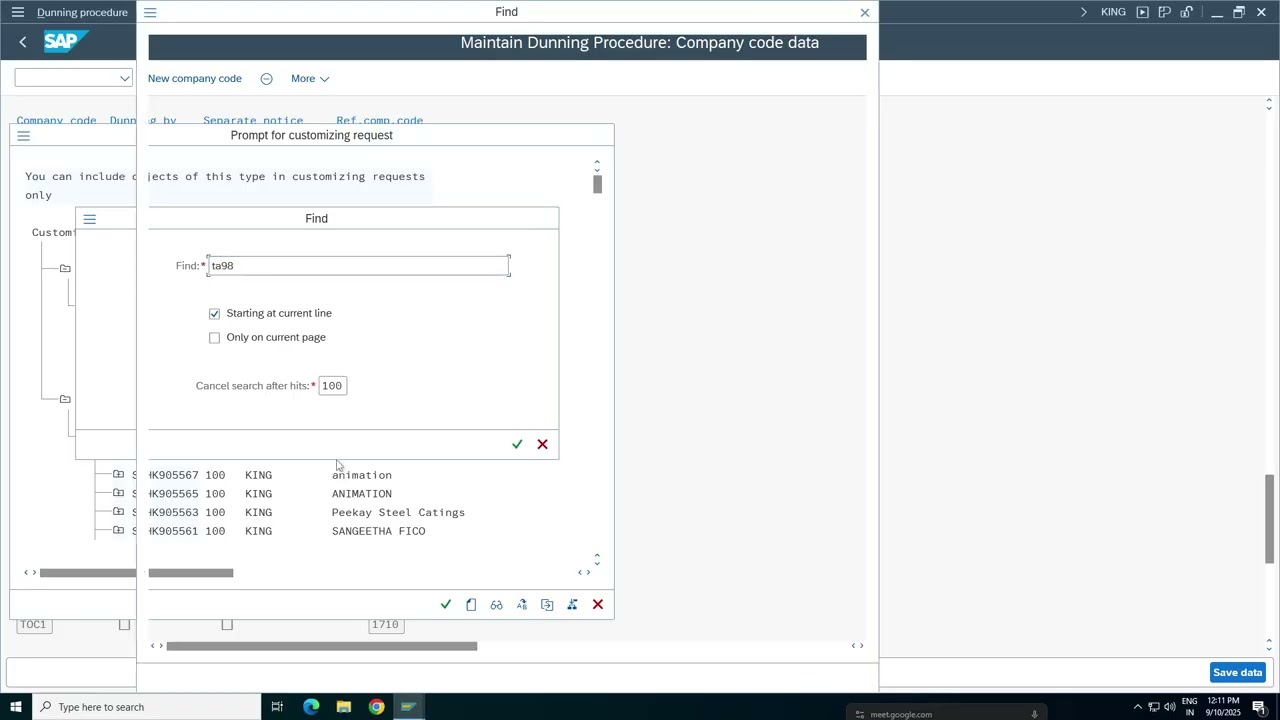This screenshot has height=720, width=1280.
Task: Click the TOC1 company code field
Action: (33, 625)
